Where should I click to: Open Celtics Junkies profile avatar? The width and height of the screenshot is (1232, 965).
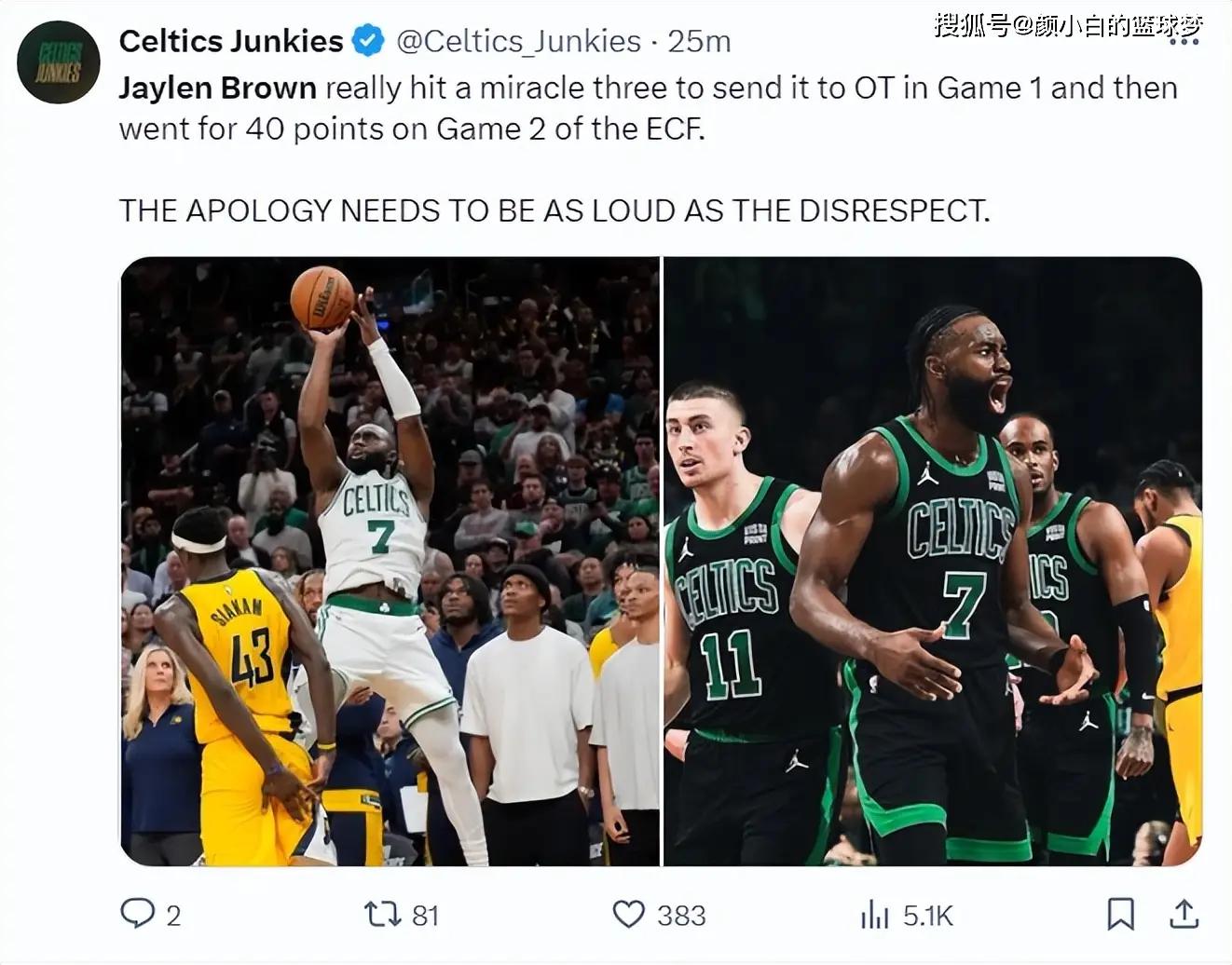[x=59, y=61]
